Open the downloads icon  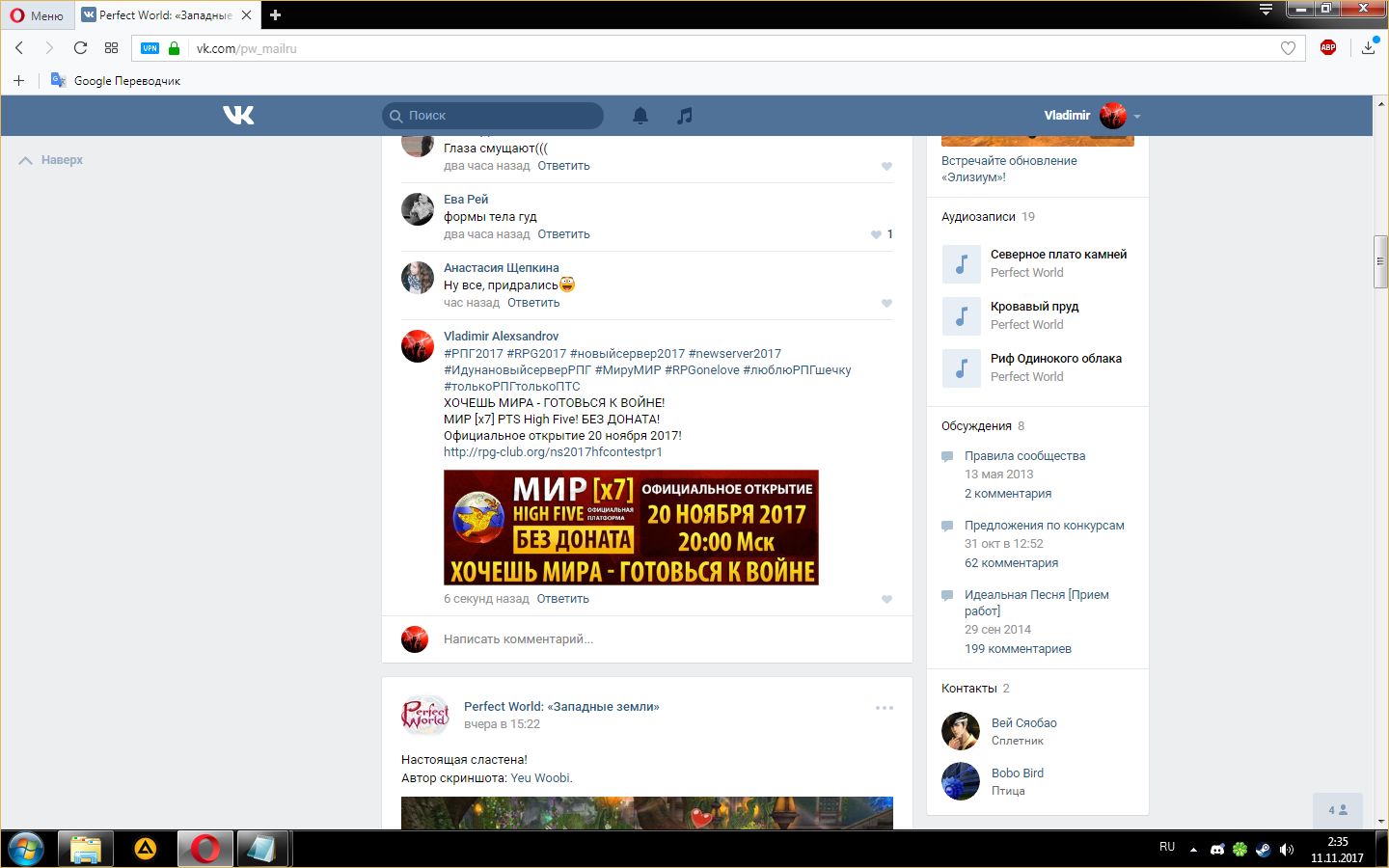[x=1369, y=47]
